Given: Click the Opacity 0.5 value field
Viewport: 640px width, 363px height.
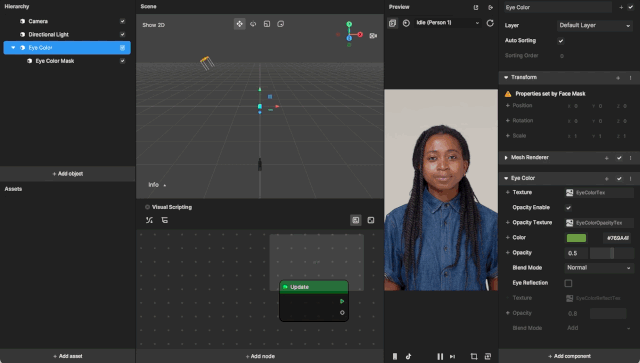Looking at the screenshot, I should pos(576,253).
